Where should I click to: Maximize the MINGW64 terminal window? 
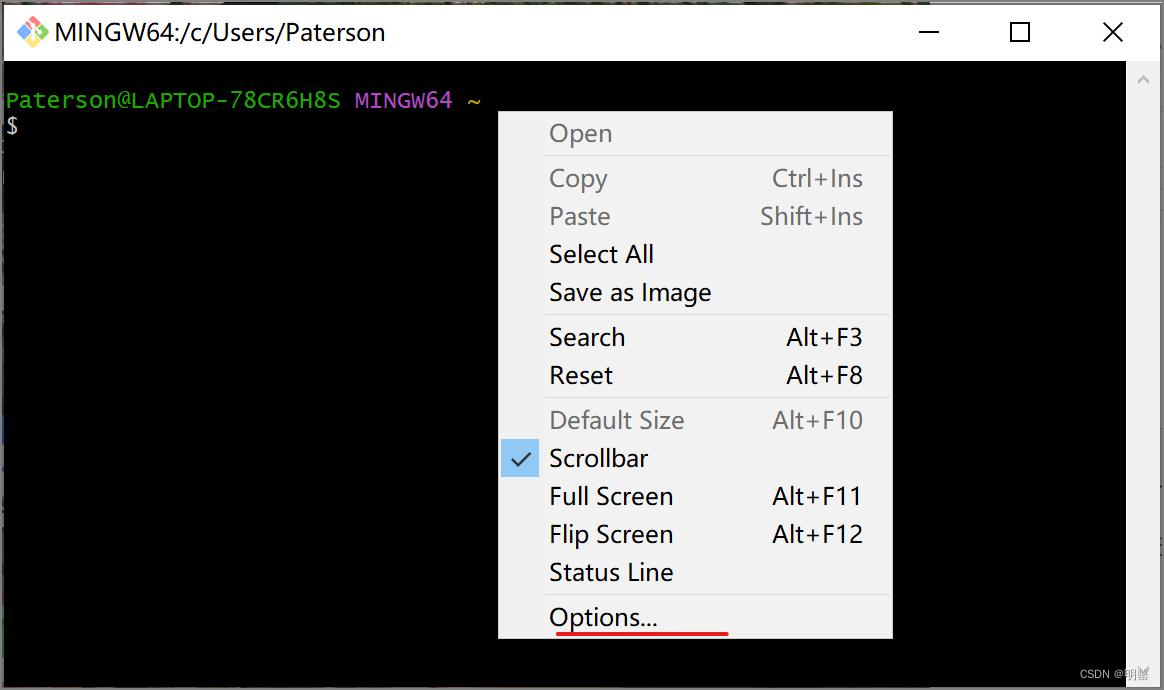(x=1020, y=32)
